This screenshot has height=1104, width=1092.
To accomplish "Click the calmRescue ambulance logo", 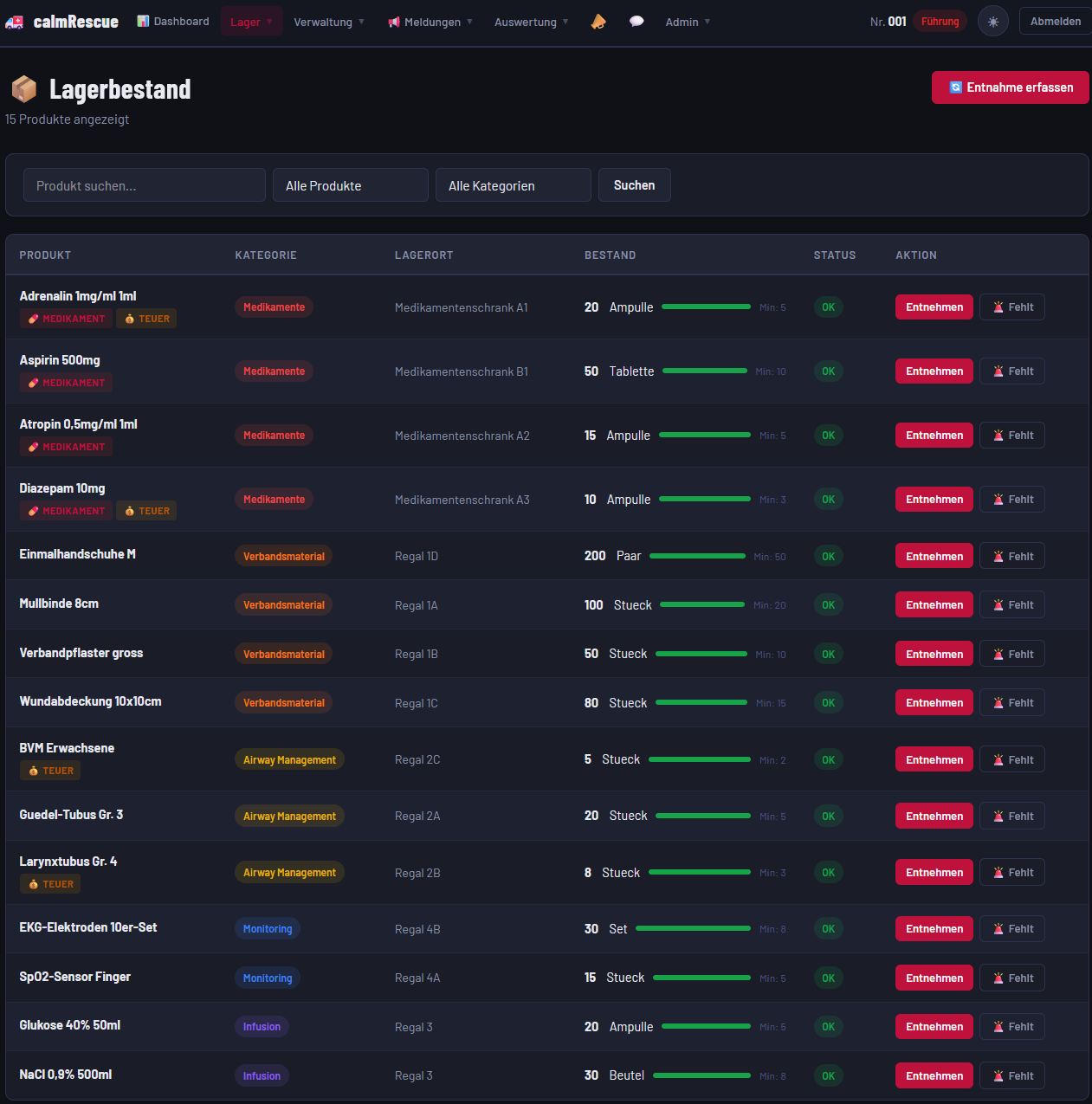I will 14,21.
